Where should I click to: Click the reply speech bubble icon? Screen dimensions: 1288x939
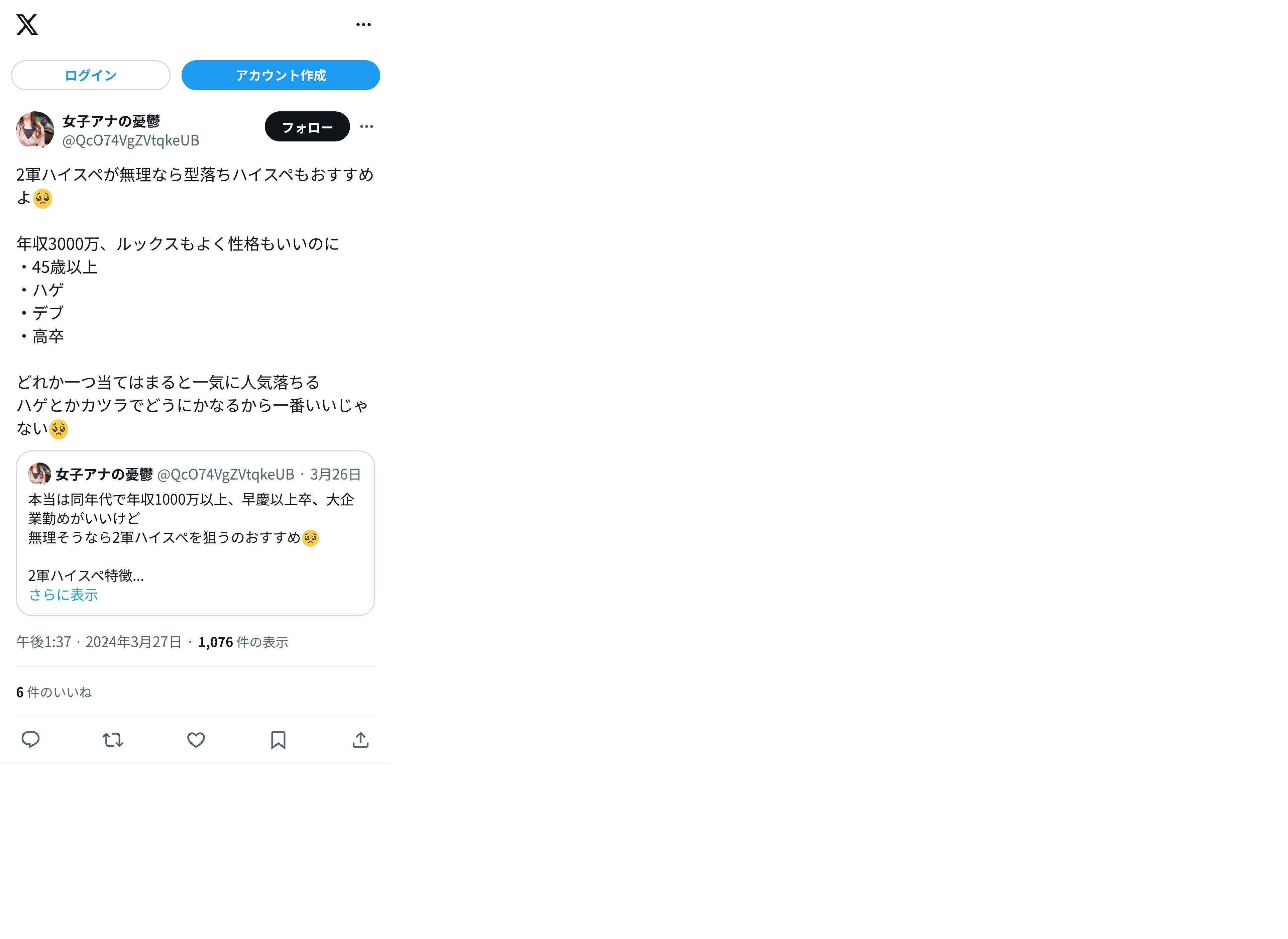pos(30,739)
